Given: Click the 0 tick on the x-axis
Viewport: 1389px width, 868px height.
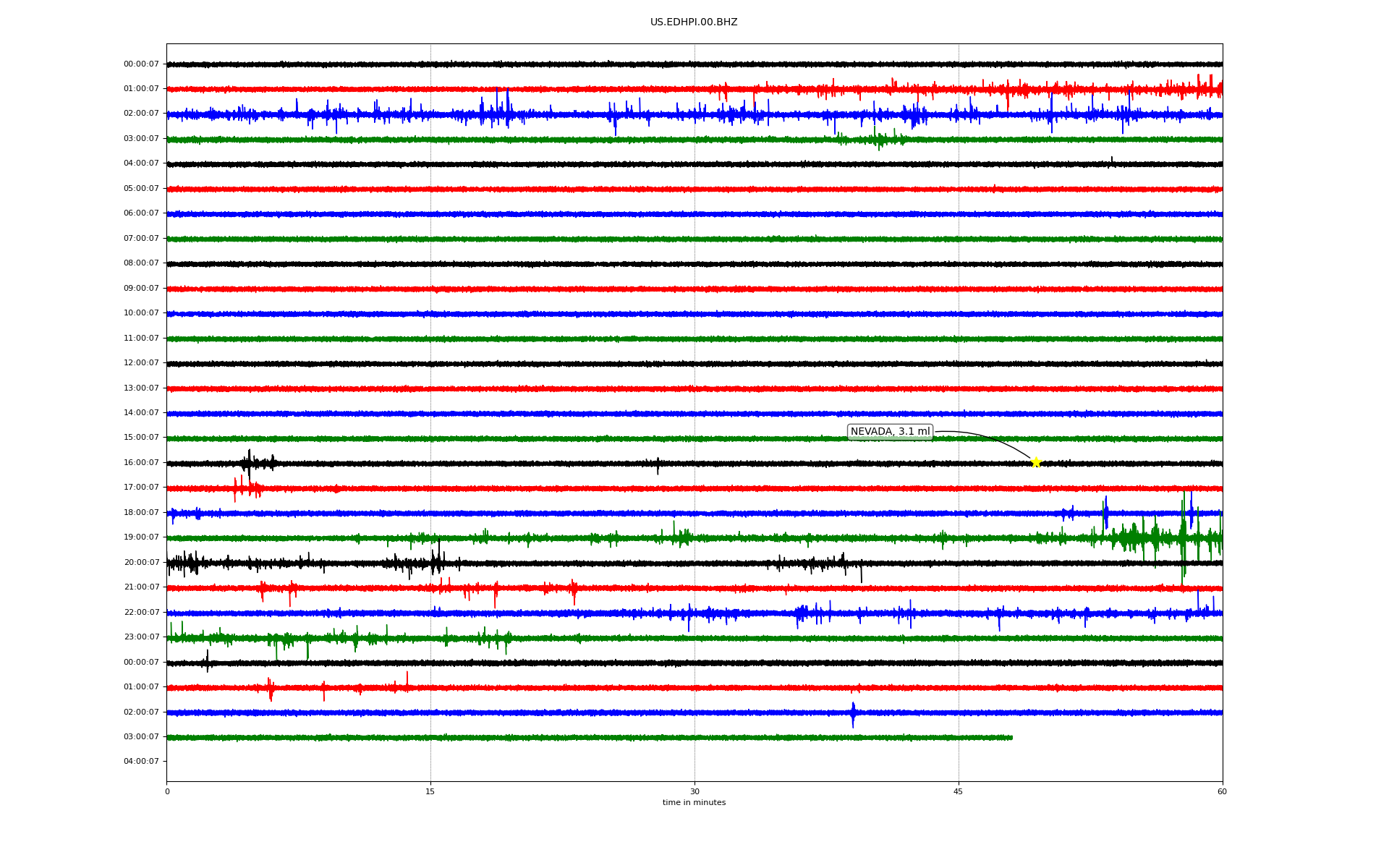Looking at the screenshot, I should (x=167, y=792).
